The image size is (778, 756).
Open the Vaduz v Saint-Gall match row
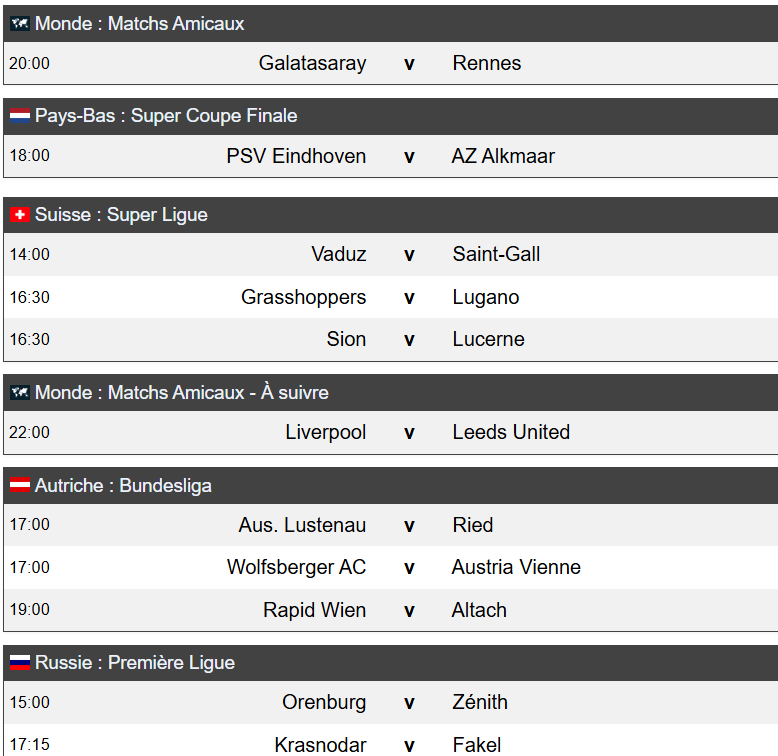390,254
